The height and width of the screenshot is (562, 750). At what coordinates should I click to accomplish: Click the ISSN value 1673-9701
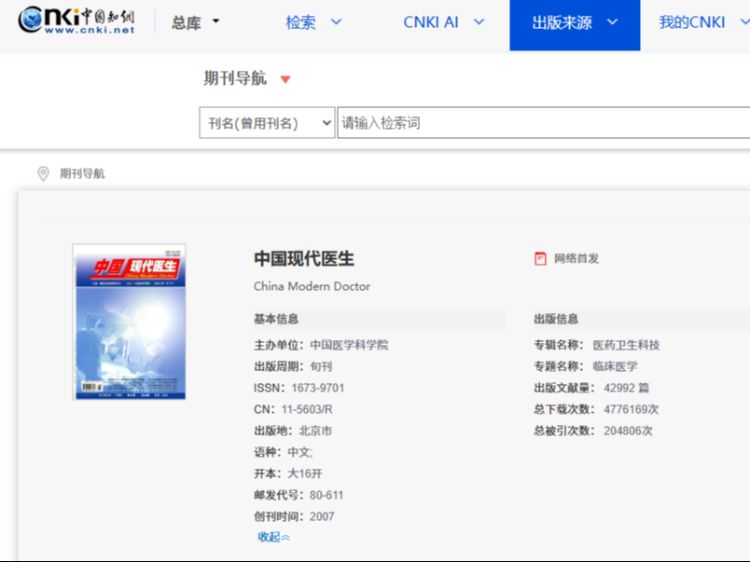(318, 388)
